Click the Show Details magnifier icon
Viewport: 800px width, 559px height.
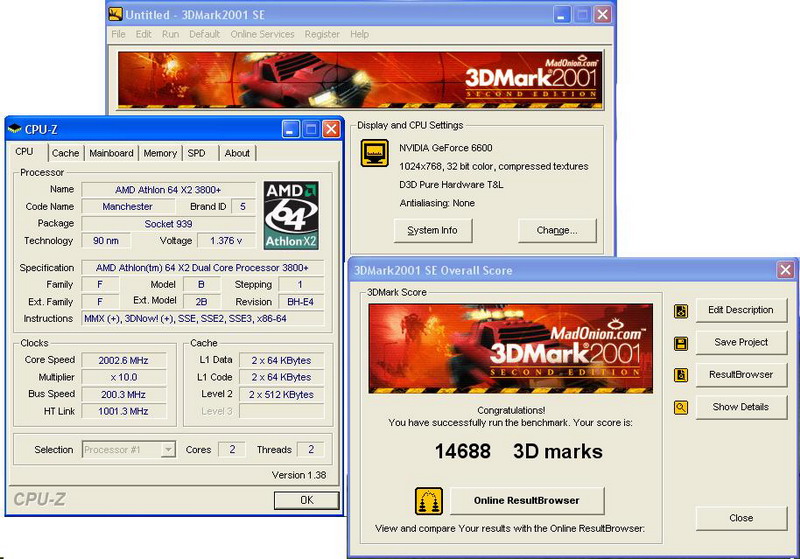[681, 408]
